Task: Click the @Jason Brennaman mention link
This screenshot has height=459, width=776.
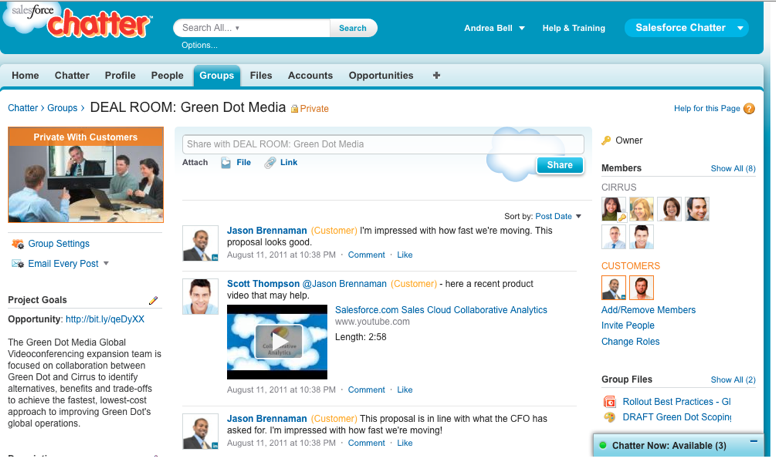Action: pos(344,284)
